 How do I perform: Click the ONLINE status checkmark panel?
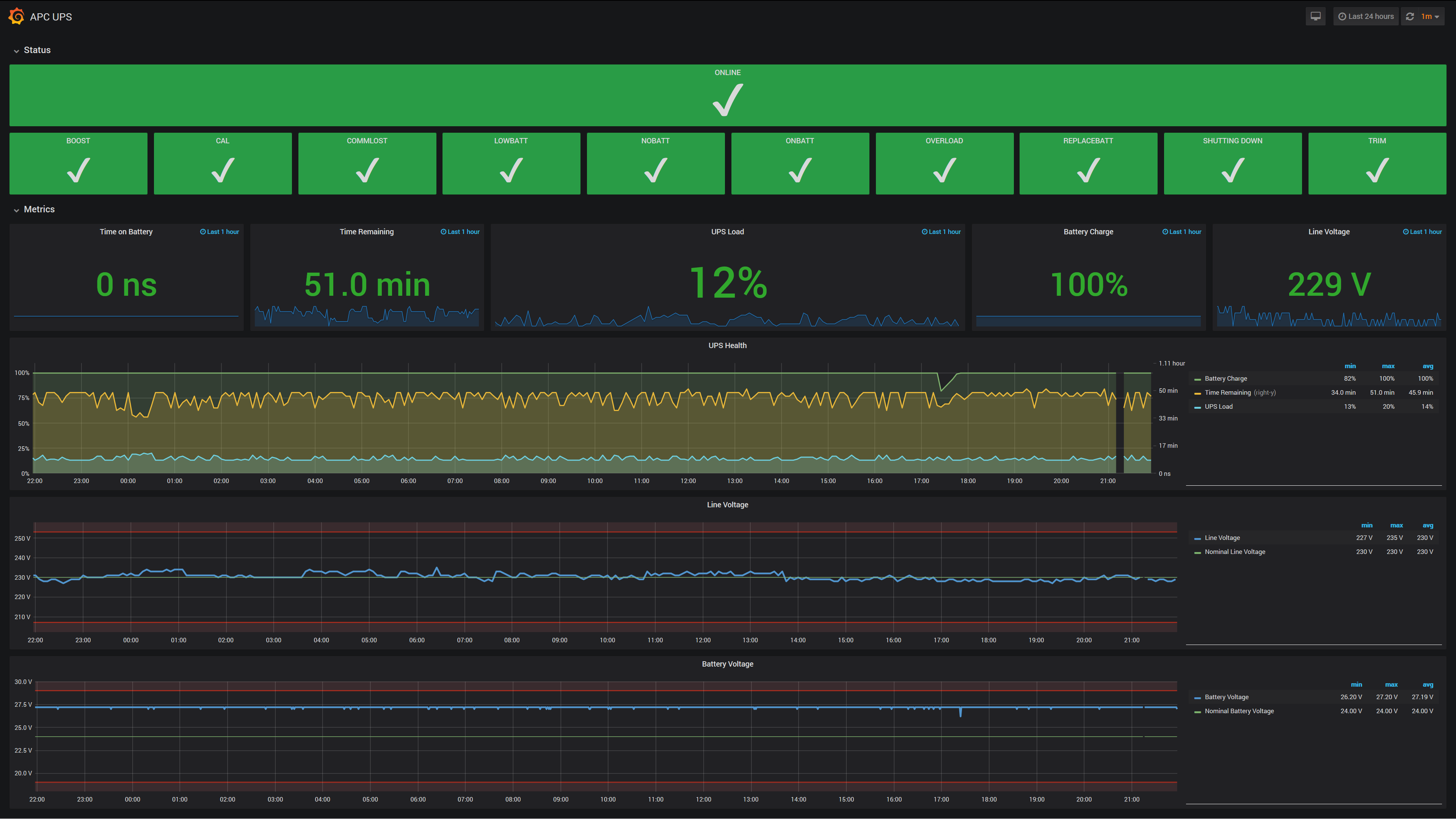[x=728, y=95]
